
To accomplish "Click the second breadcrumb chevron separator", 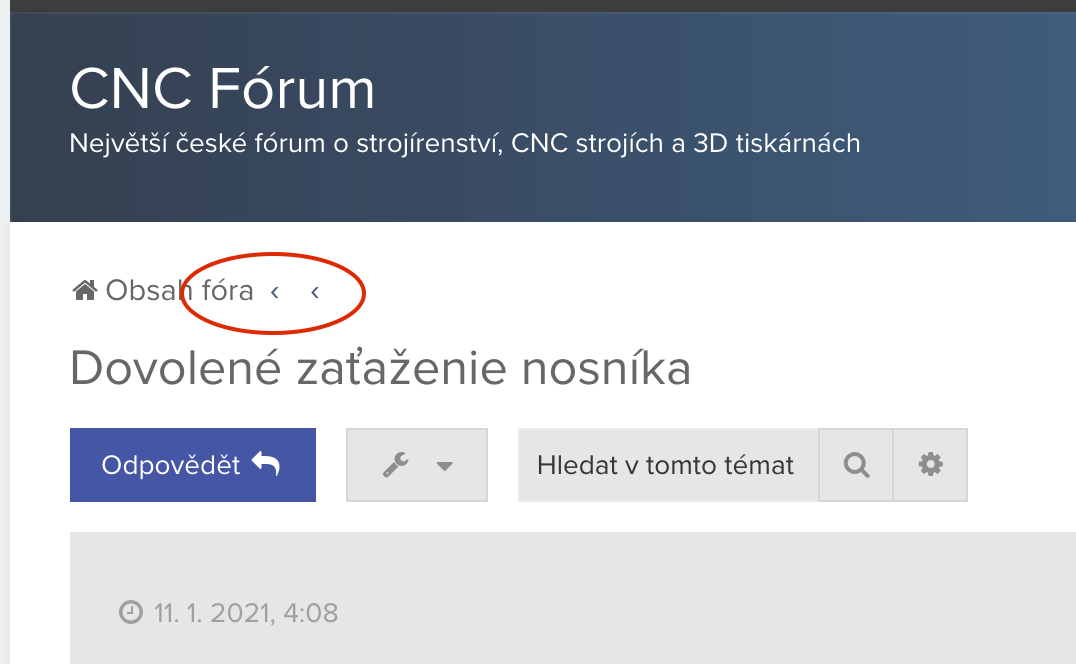I will tap(315, 292).
